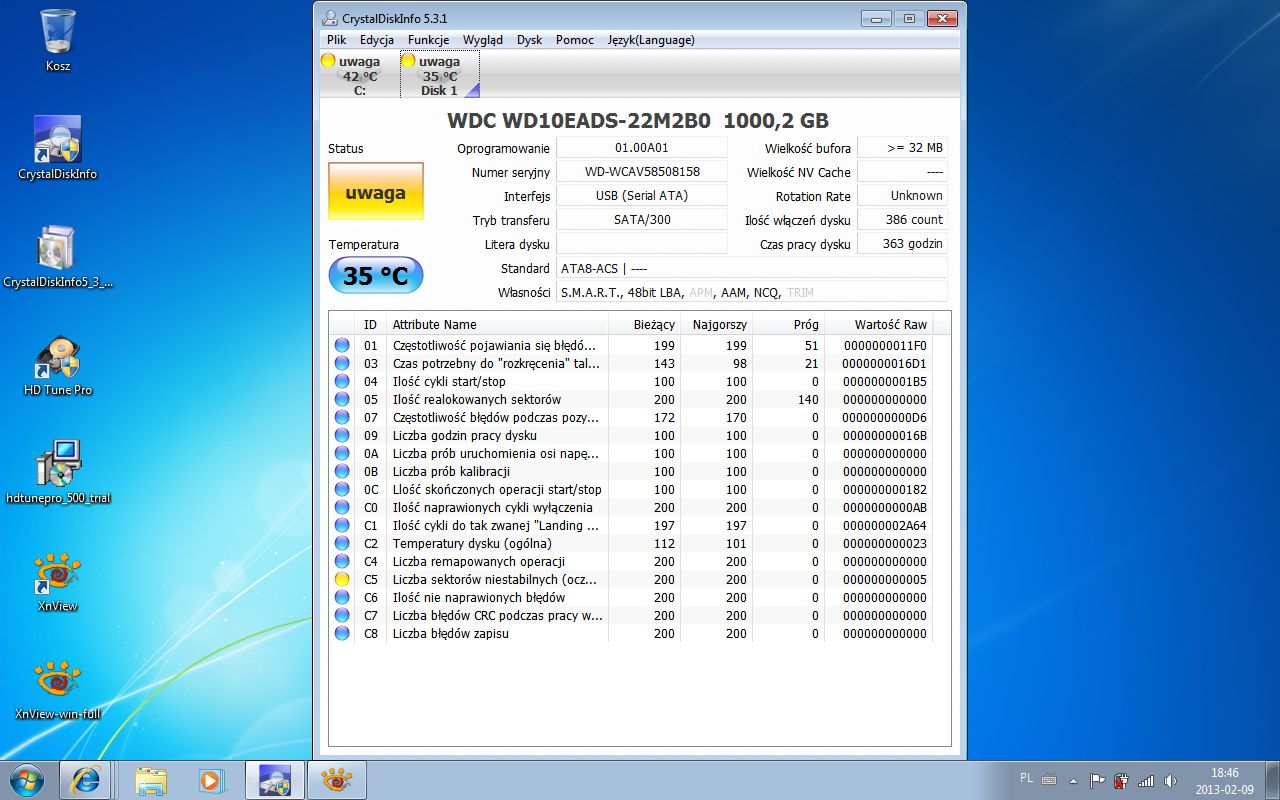This screenshot has height=800, width=1280.
Task: Open the Funkcje menu
Action: pos(429,40)
